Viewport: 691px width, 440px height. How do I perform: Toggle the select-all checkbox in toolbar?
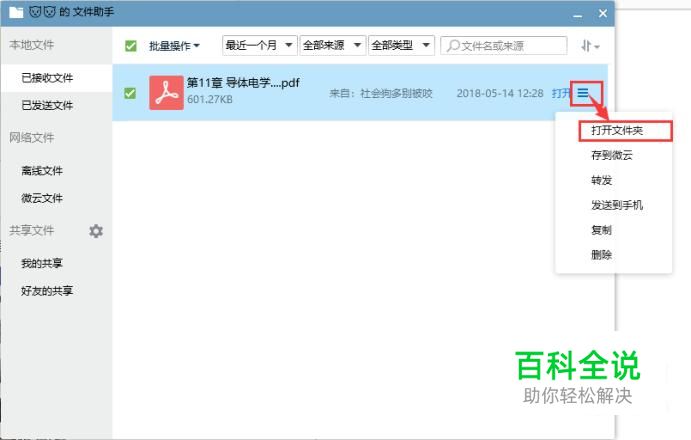130,46
